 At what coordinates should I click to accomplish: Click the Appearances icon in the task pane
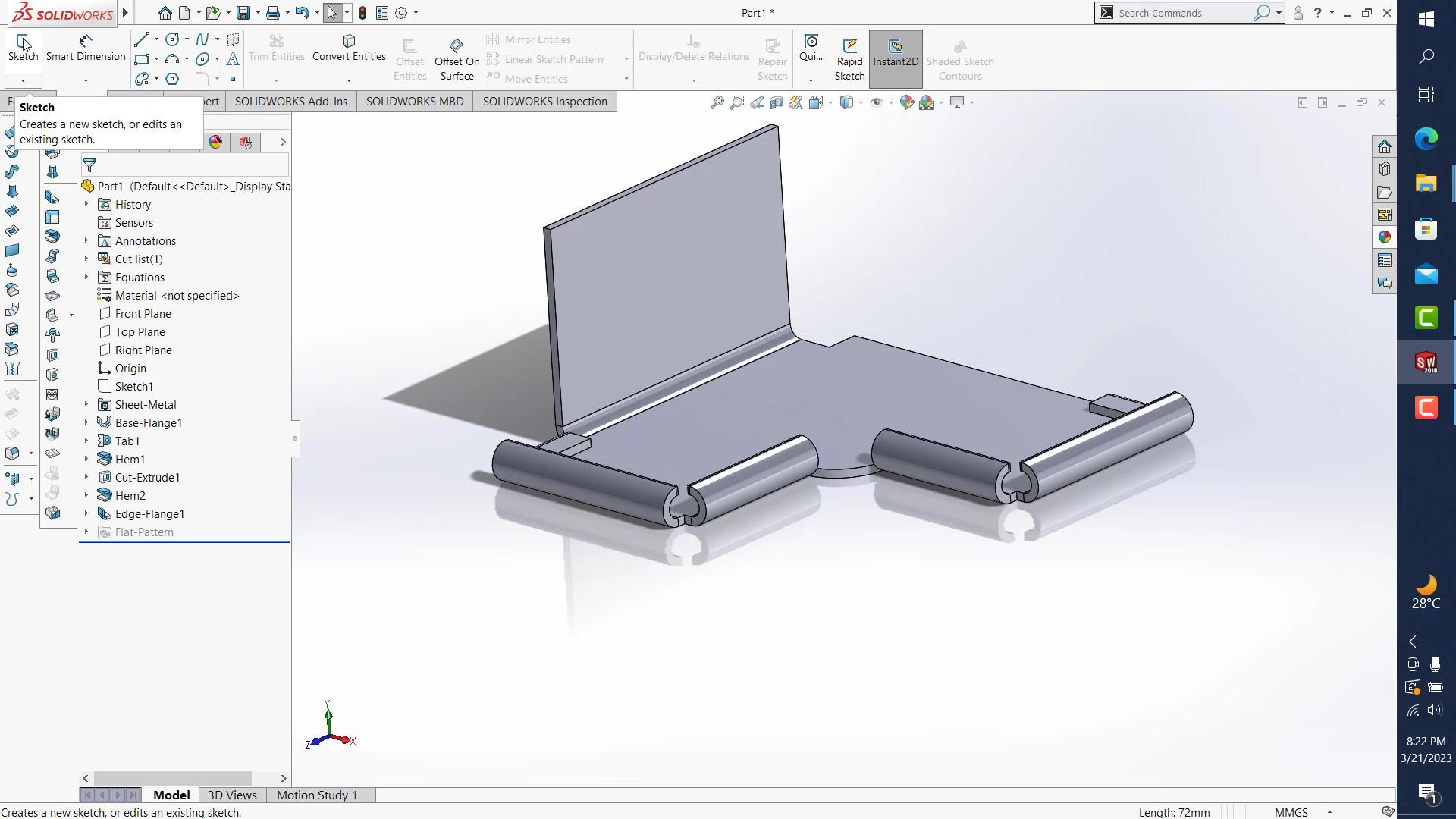[x=1385, y=237]
